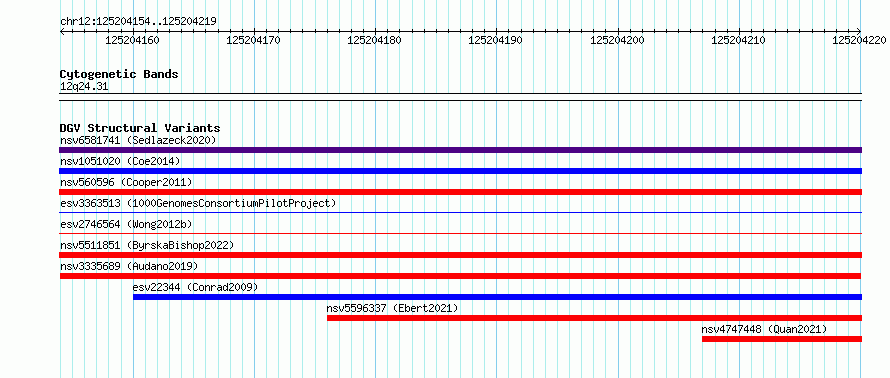Click esv3363513 (1000GenomesConsortiumPilotProject) label

click(198, 203)
